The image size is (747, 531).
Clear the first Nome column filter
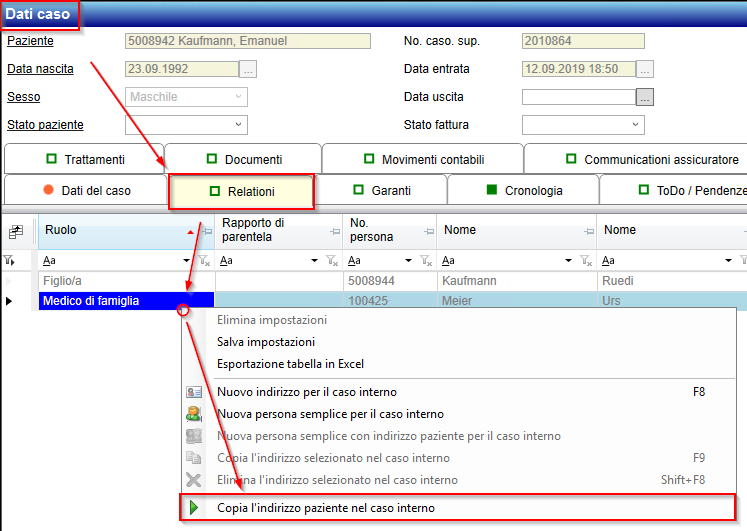coord(586,260)
